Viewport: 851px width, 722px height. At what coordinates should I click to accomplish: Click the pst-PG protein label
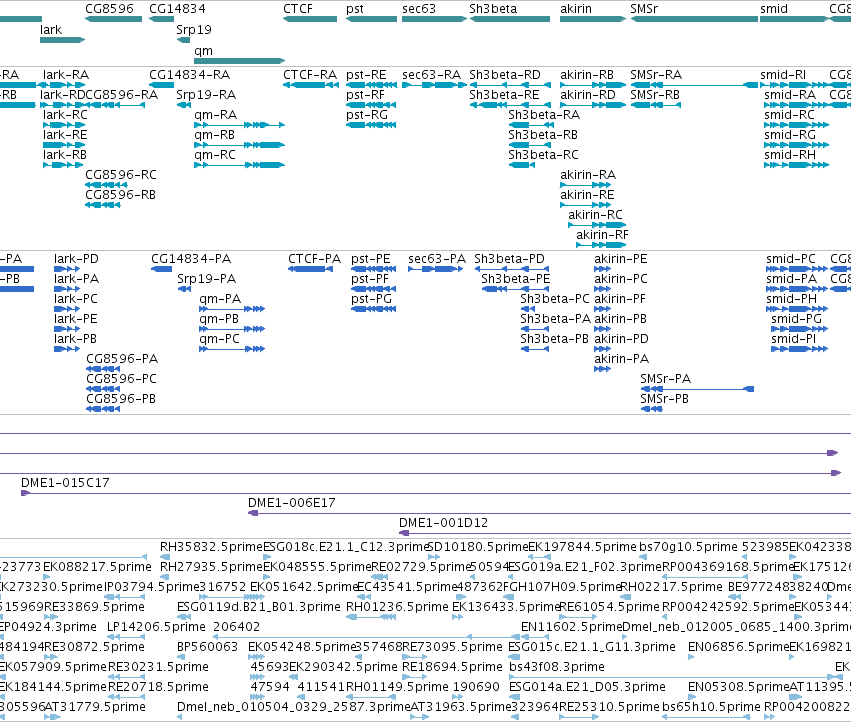[371, 299]
